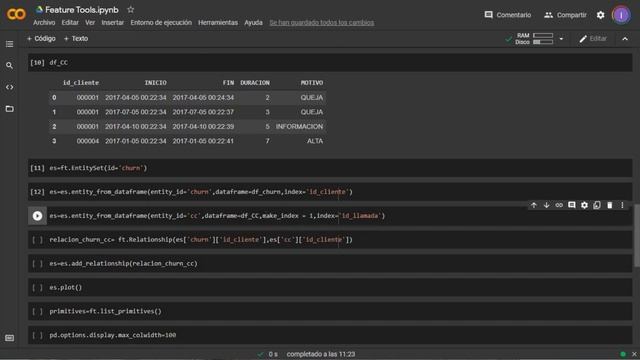Open the Archivo menu
The height and width of the screenshot is (360, 640).
click(44, 22)
